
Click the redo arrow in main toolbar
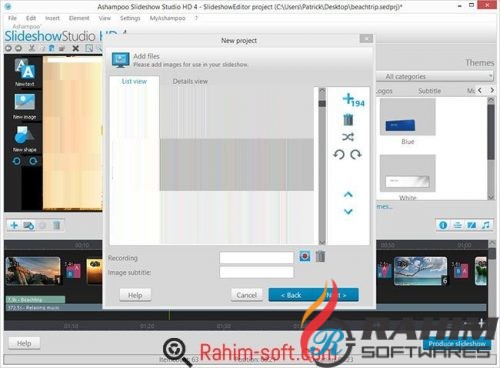(18, 48)
